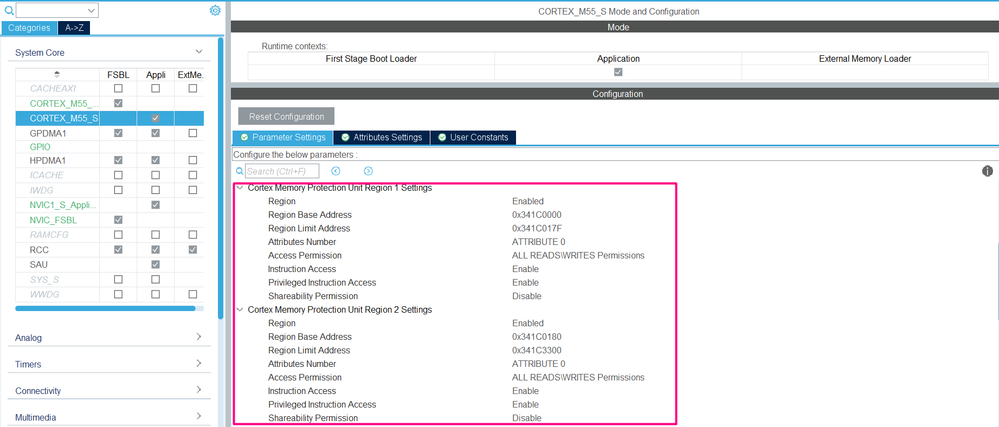This screenshot has width=999, height=427.
Task: Click Region 1 Instruction Access Enable value
Action: 526,269
